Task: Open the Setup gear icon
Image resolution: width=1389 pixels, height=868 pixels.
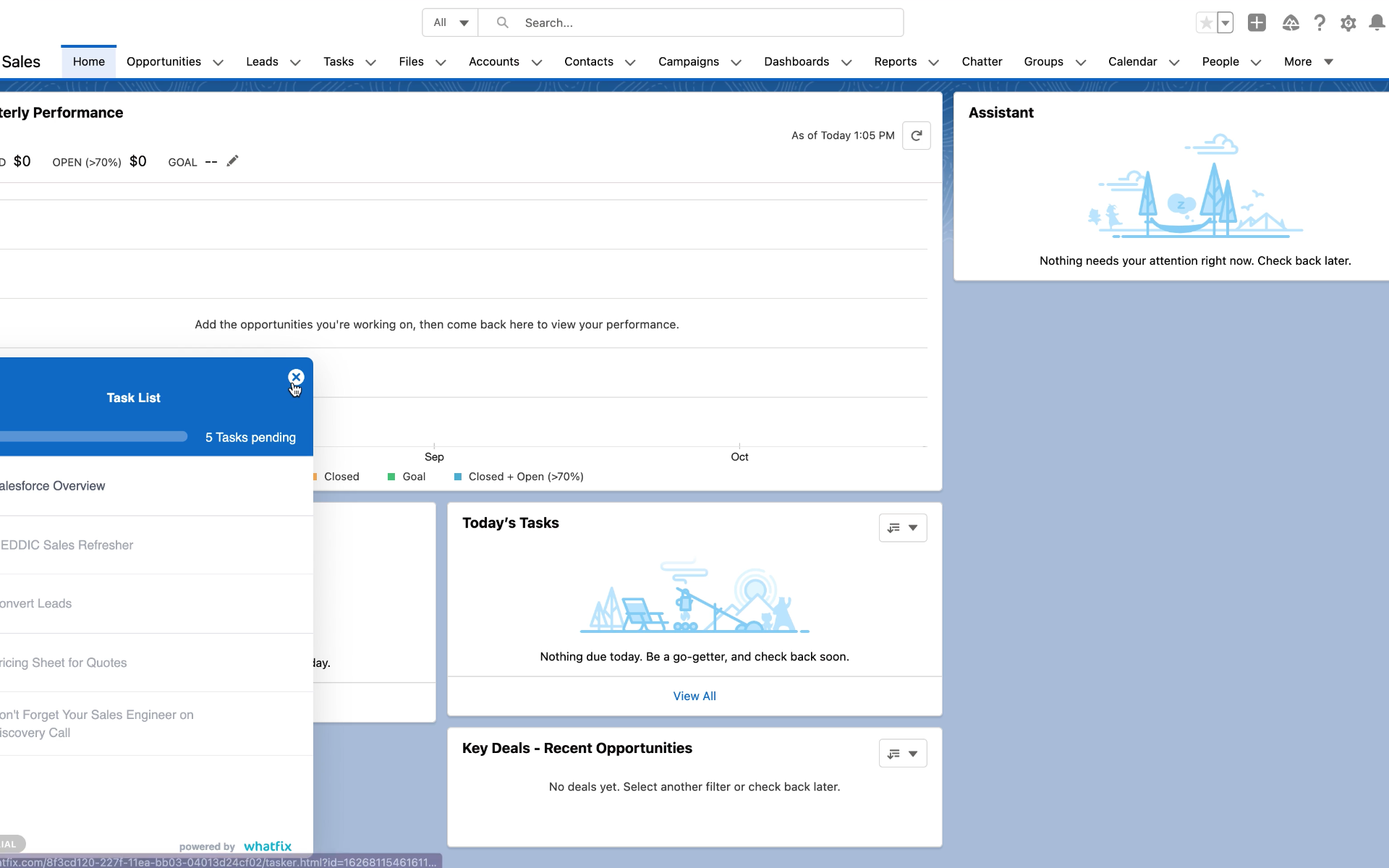Action: point(1348,23)
